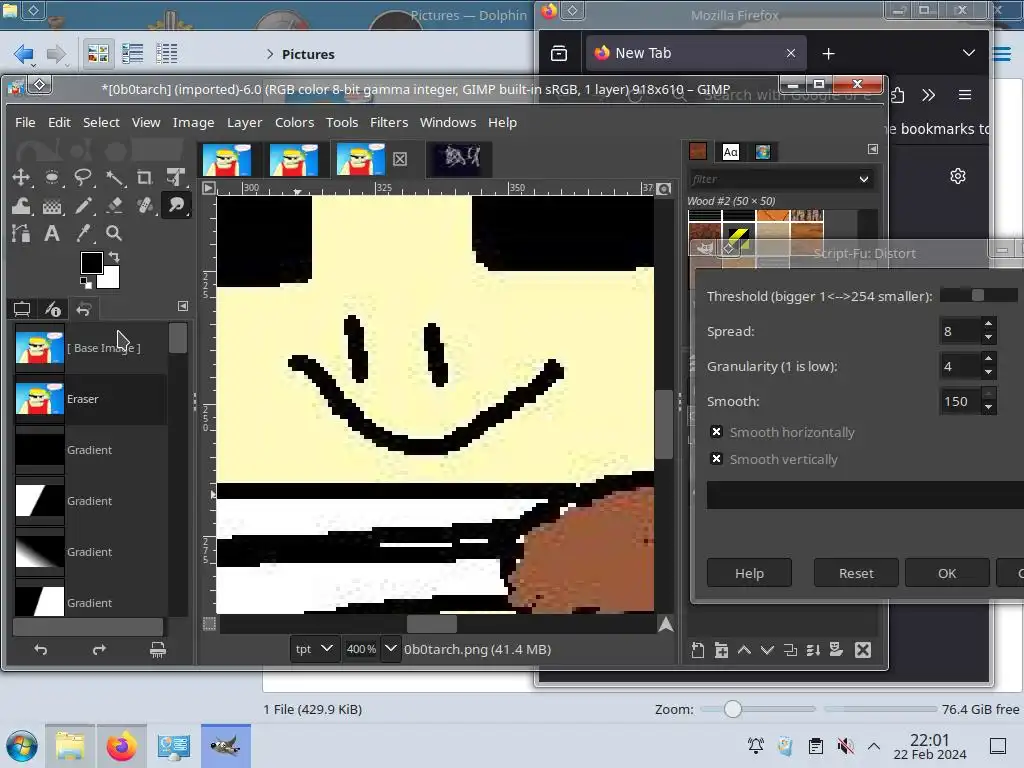The image size is (1024, 768).
Task: Switch to the Fonts tab (Aa)
Action: (730, 152)
